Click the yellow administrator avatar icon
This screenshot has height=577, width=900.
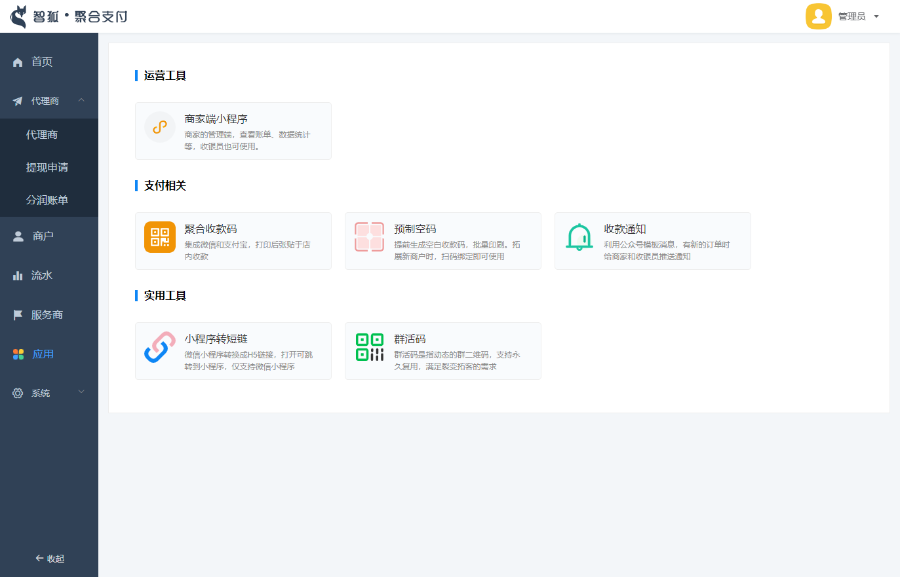pos(818,16)
